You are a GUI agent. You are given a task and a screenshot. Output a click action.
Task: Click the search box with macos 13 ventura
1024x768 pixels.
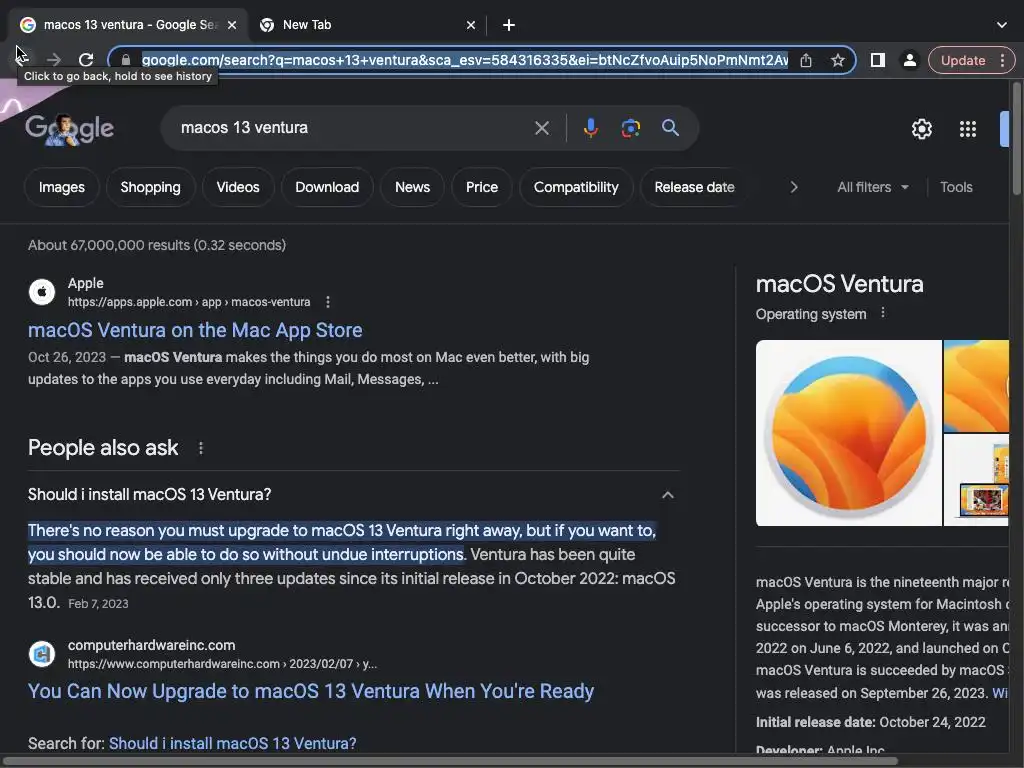(x=353, y=127)
